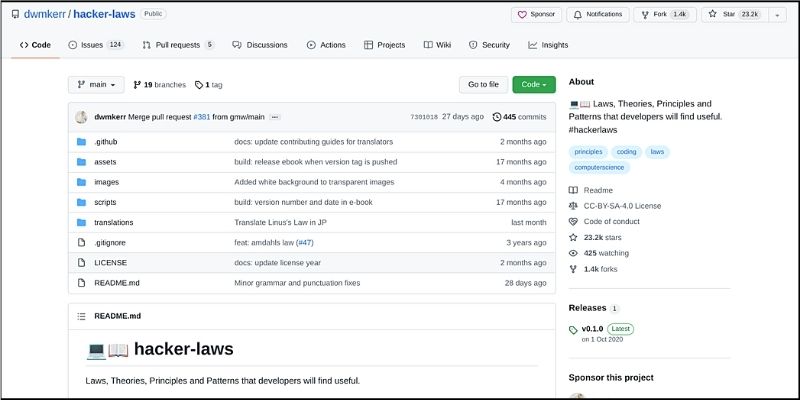Click the translations folder icon
This screenshot has height=400, width=800.
81,222
